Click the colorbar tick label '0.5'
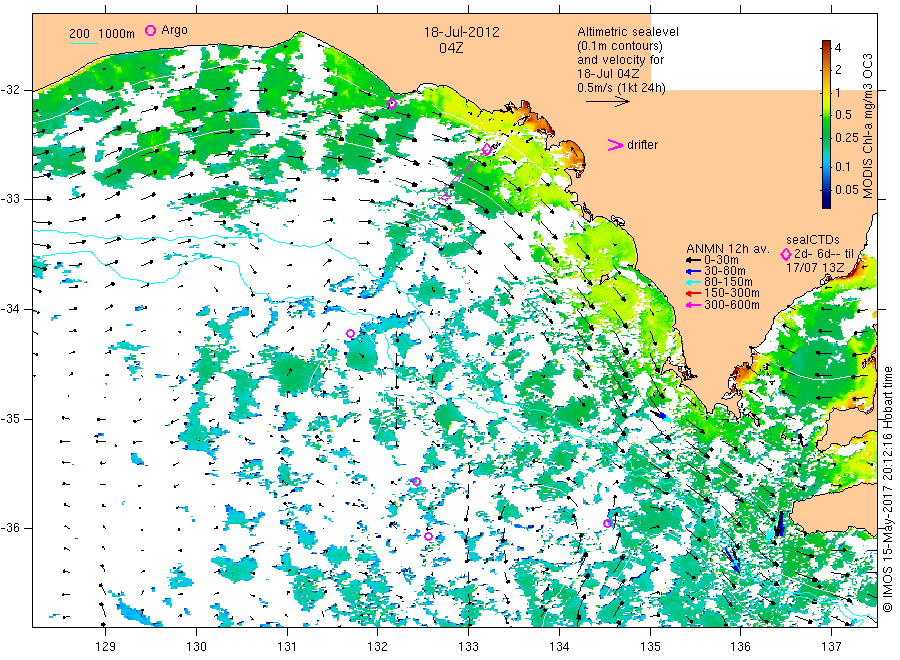 [x=843, y=115]
